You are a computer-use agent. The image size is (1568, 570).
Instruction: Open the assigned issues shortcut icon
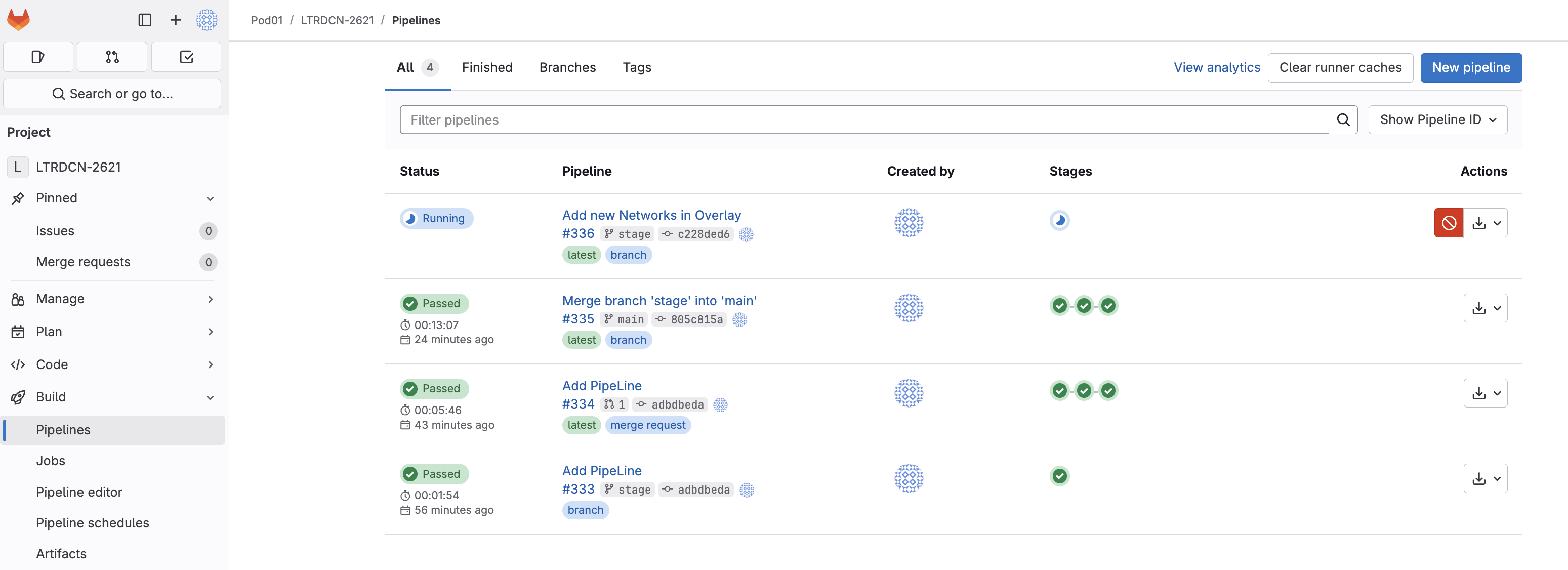click(38, 57)
